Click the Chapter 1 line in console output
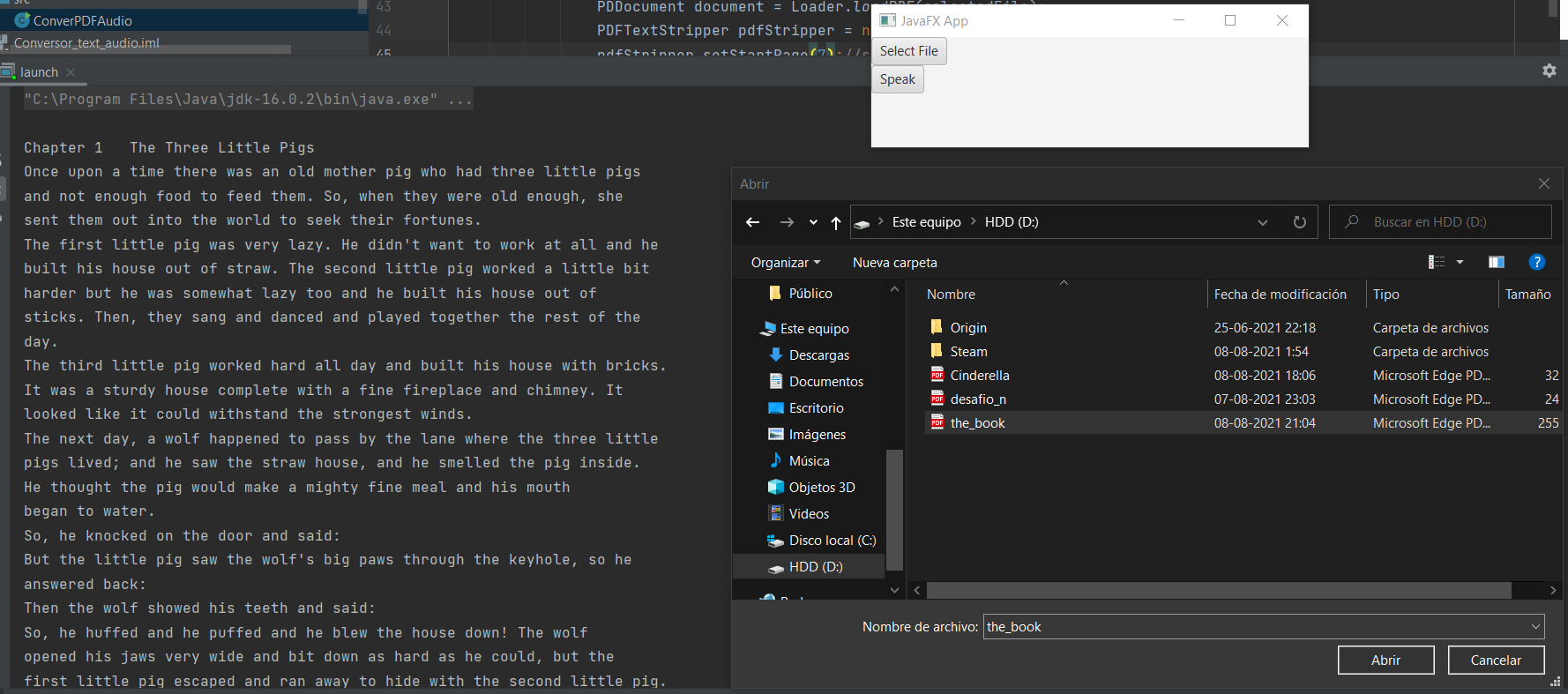 tap(168, 147)
